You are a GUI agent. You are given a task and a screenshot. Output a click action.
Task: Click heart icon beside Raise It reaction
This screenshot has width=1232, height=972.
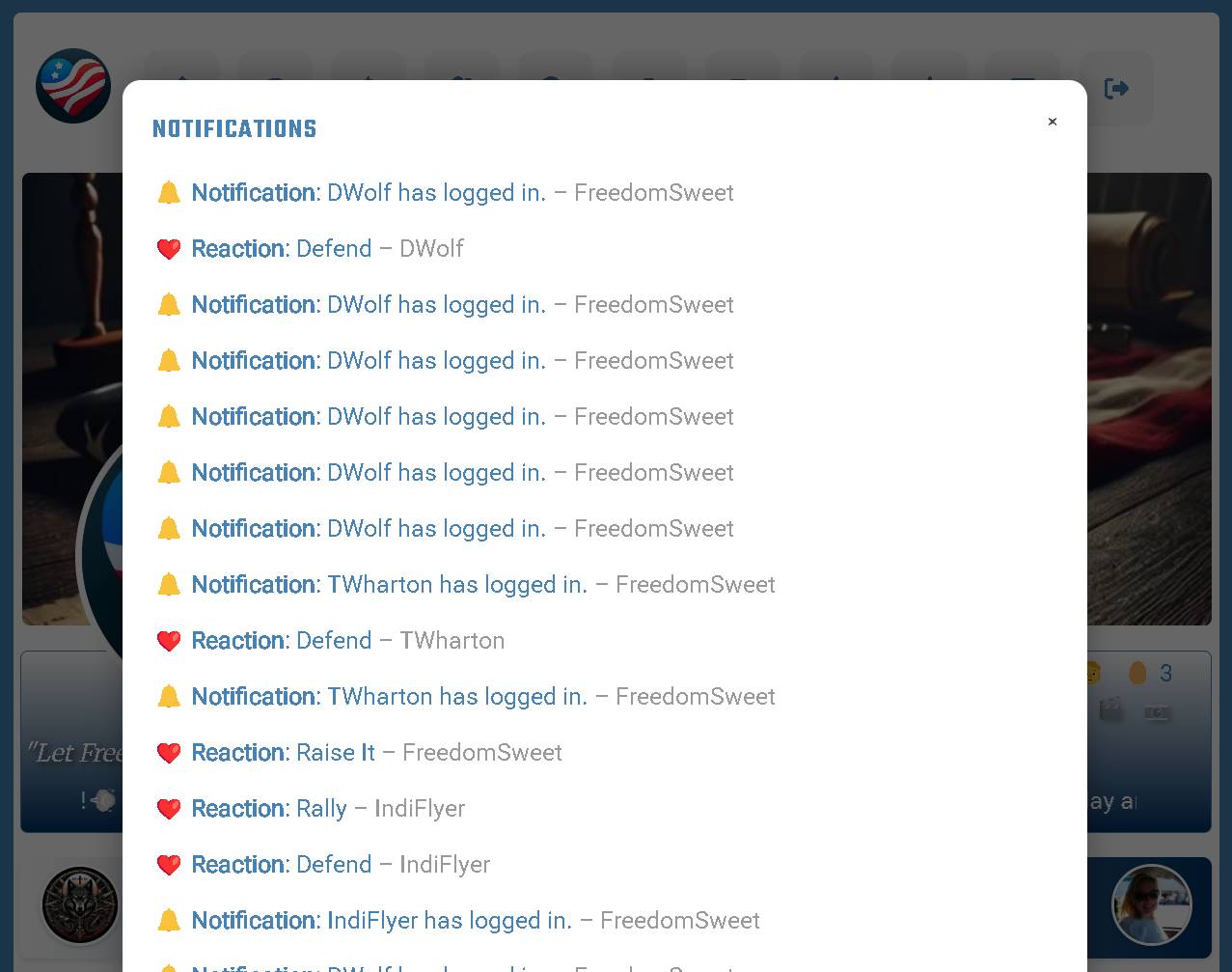pos(169,753)
